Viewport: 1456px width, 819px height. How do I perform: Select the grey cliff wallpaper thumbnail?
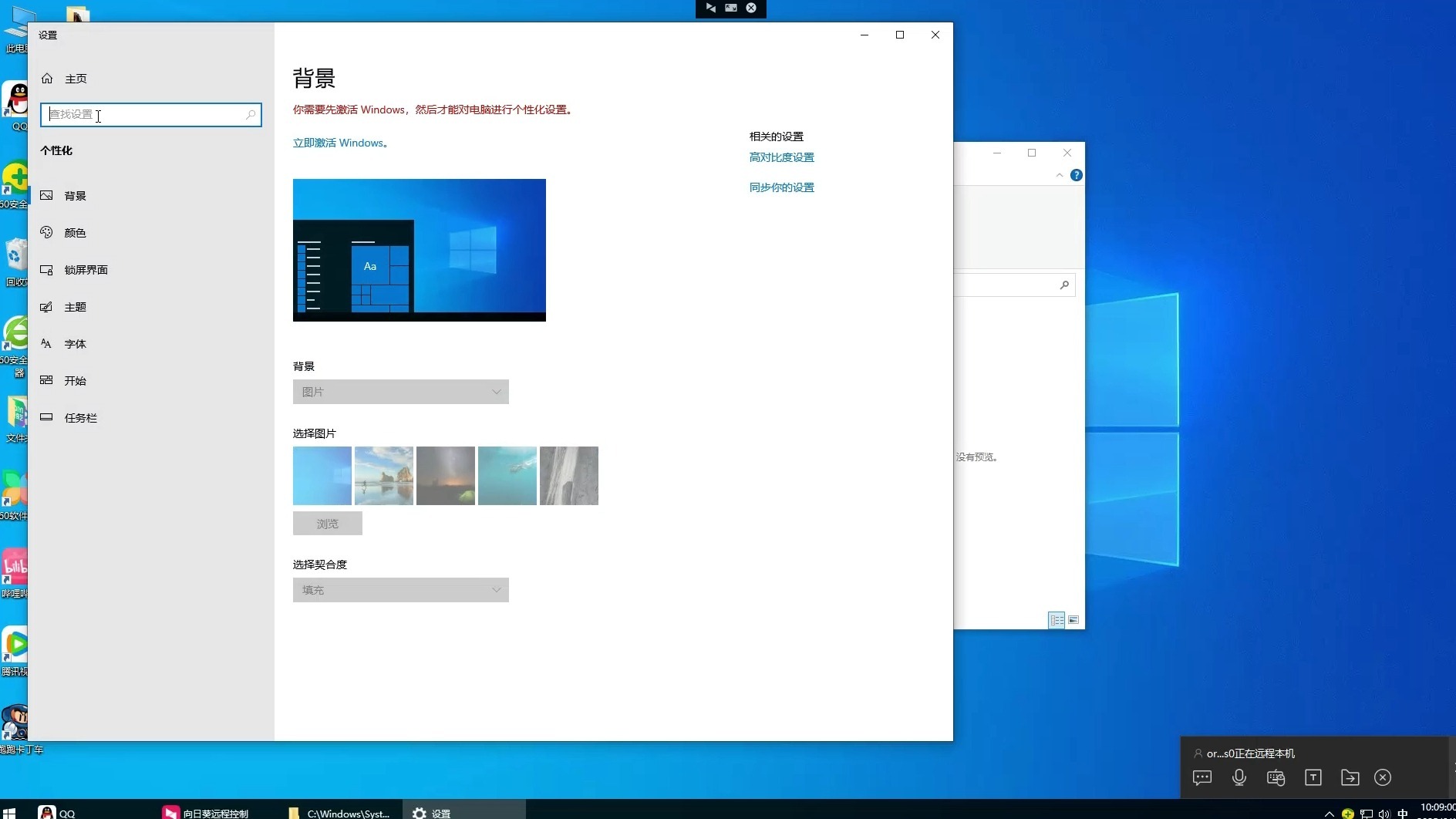(569, 476)
